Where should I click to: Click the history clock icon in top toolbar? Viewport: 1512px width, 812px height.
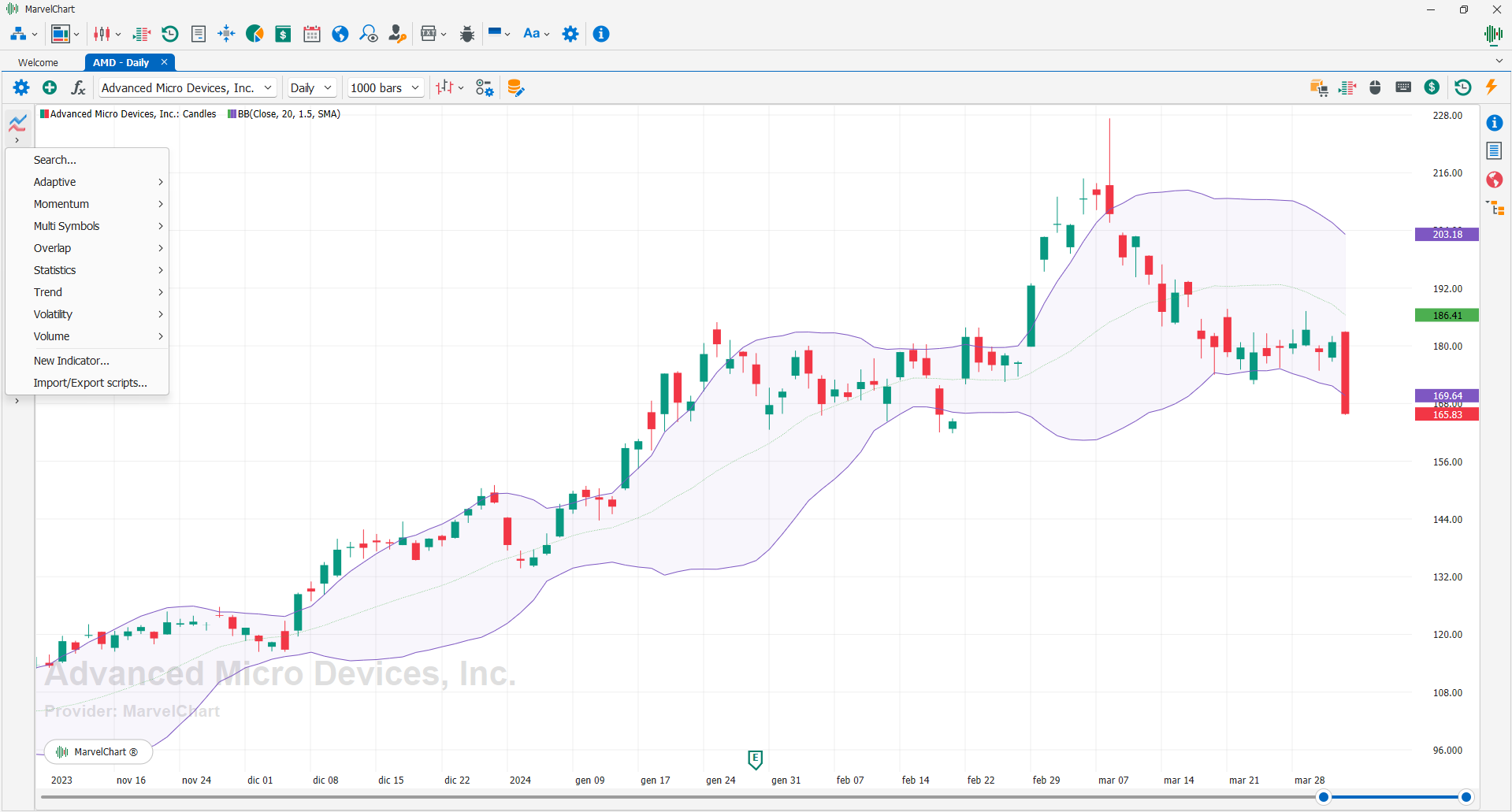click(170, 34)
